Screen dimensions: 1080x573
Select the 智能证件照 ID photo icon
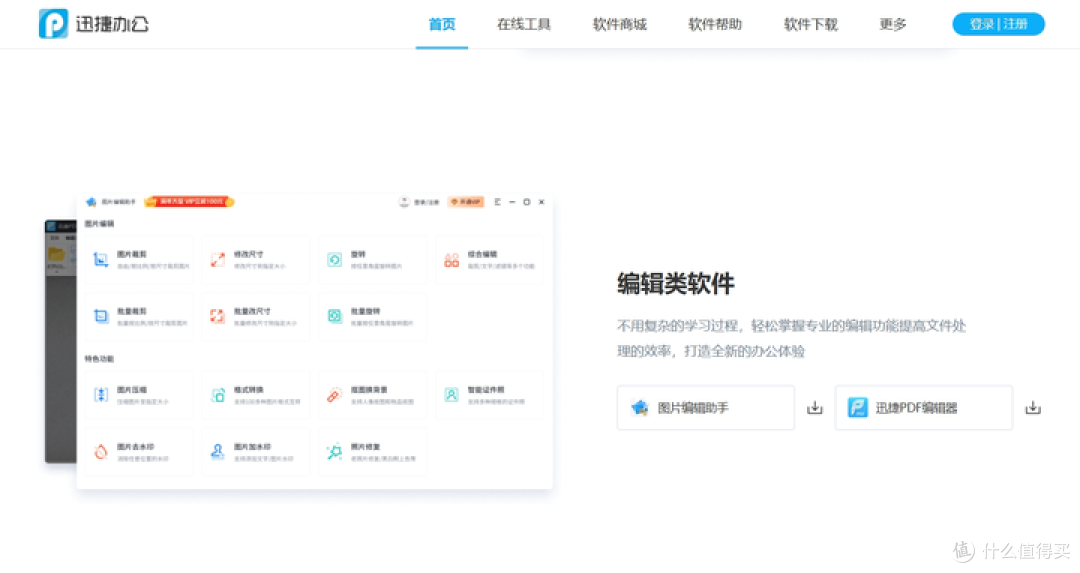[451, 395]
